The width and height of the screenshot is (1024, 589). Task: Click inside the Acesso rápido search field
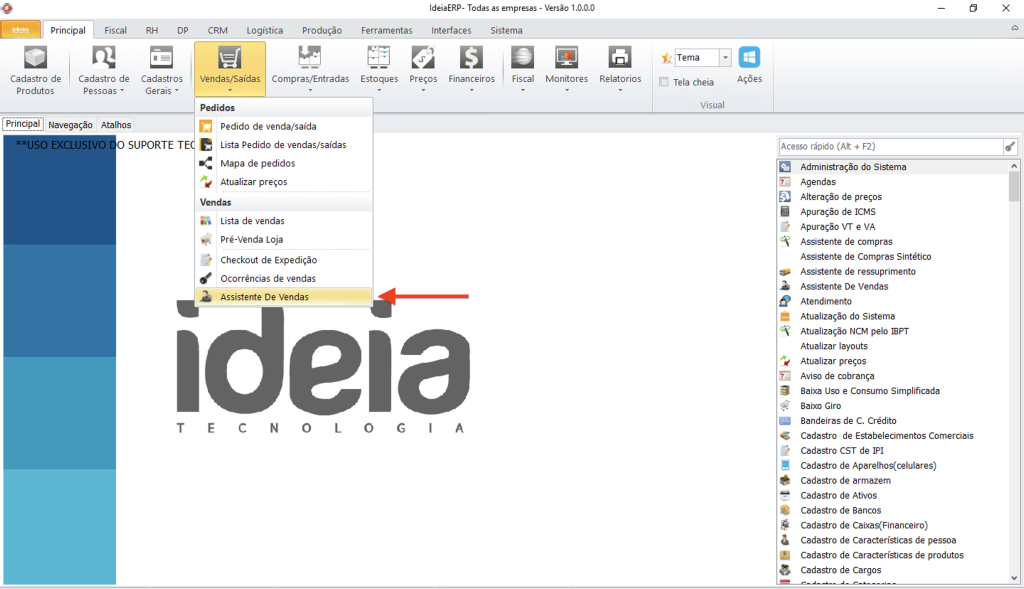(888, 147)
